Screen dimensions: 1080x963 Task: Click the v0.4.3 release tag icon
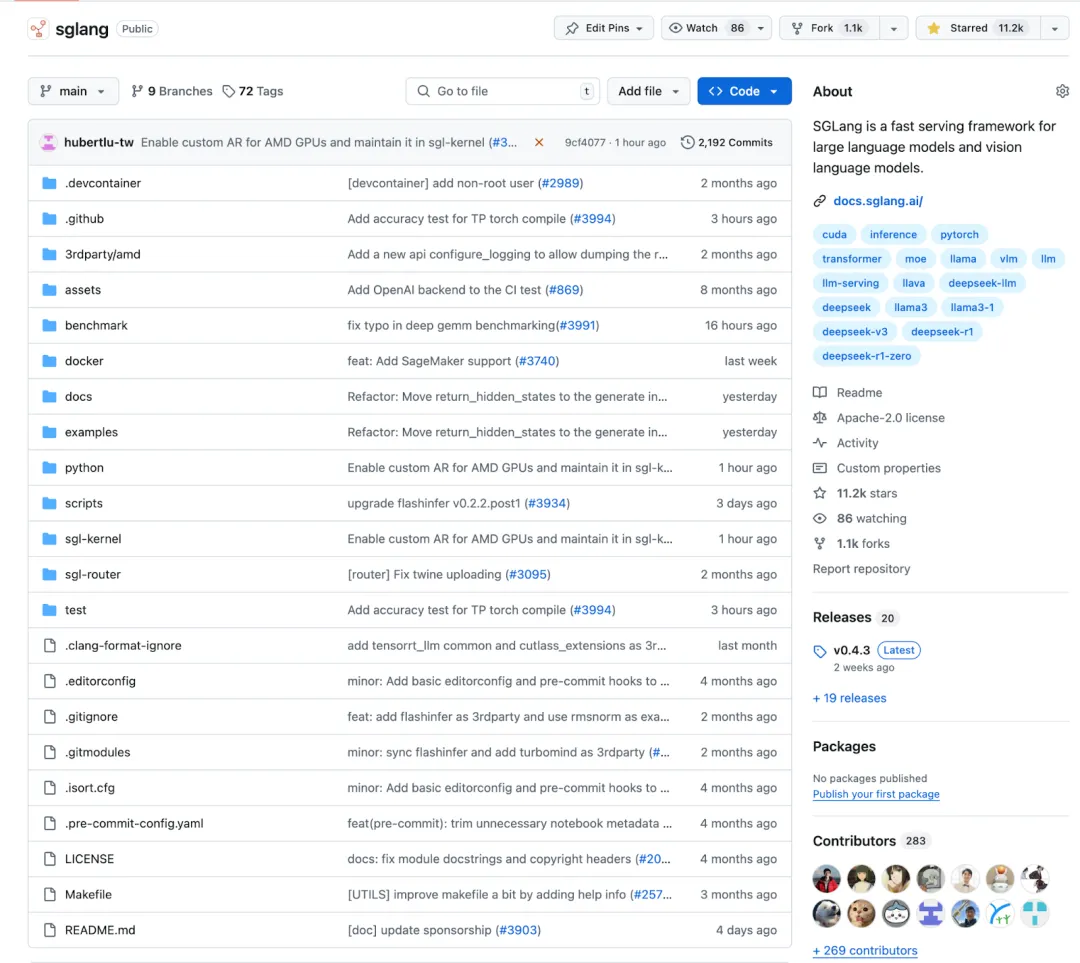pyautogui.click(x=820, y=651)
